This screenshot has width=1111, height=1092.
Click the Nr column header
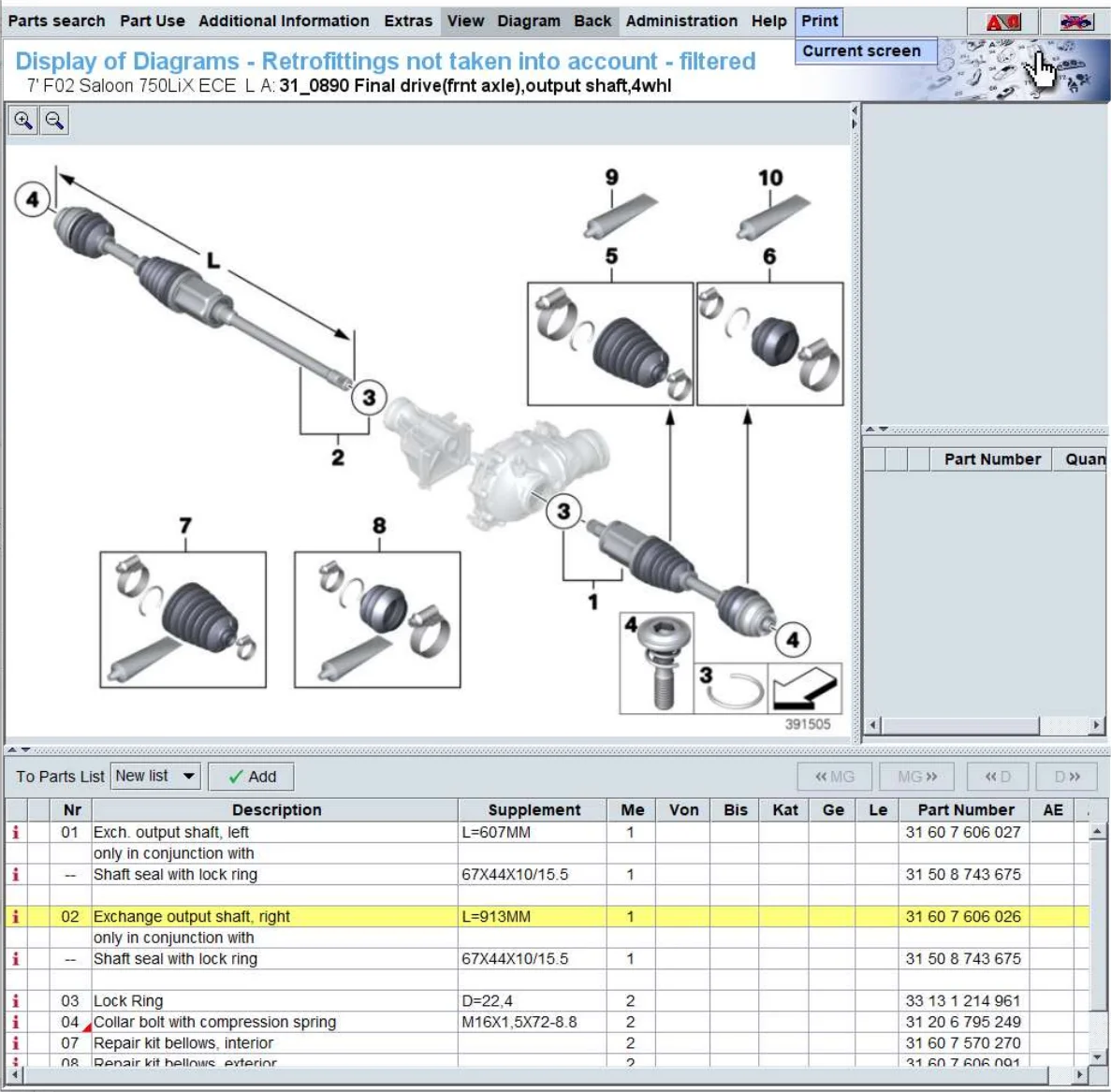[x=71, y=810]
